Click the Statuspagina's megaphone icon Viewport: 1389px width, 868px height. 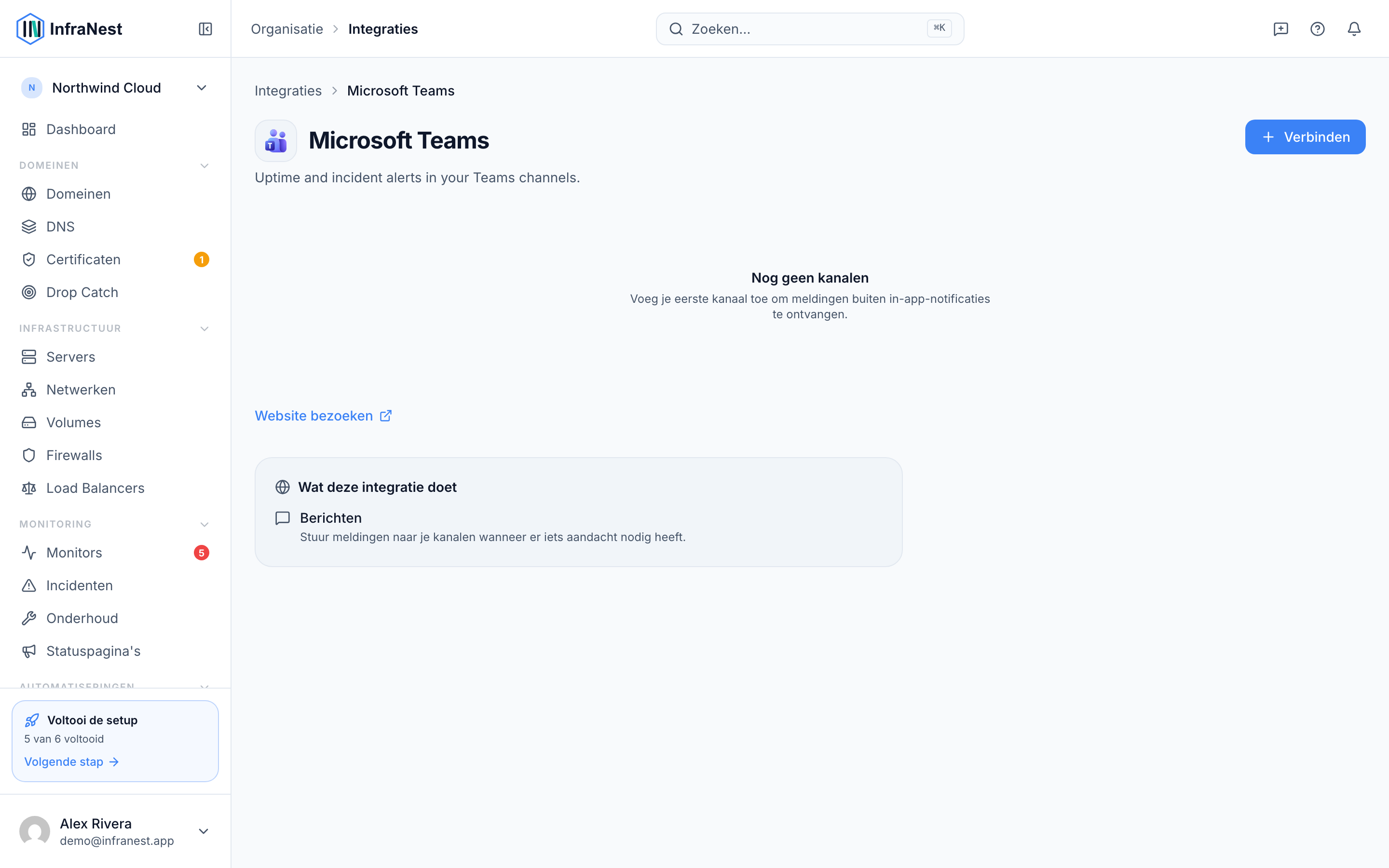pyautogui.click(x=29, y=651)
